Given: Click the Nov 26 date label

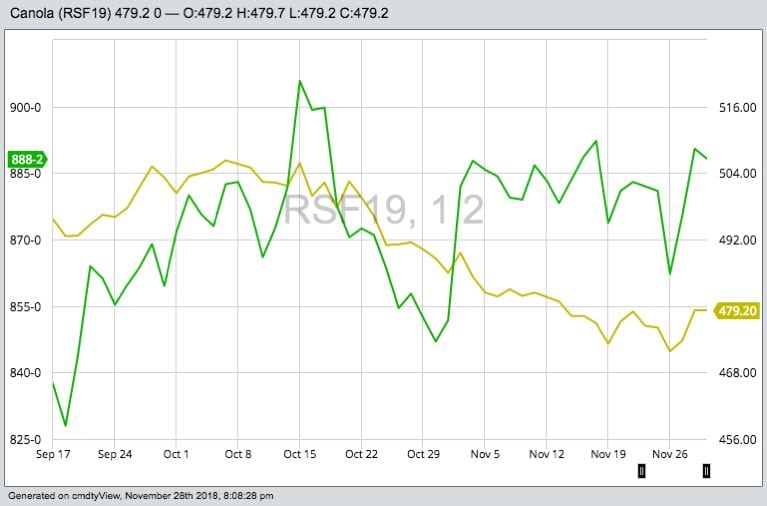Looking at the screenshot, I should [670, 454].
